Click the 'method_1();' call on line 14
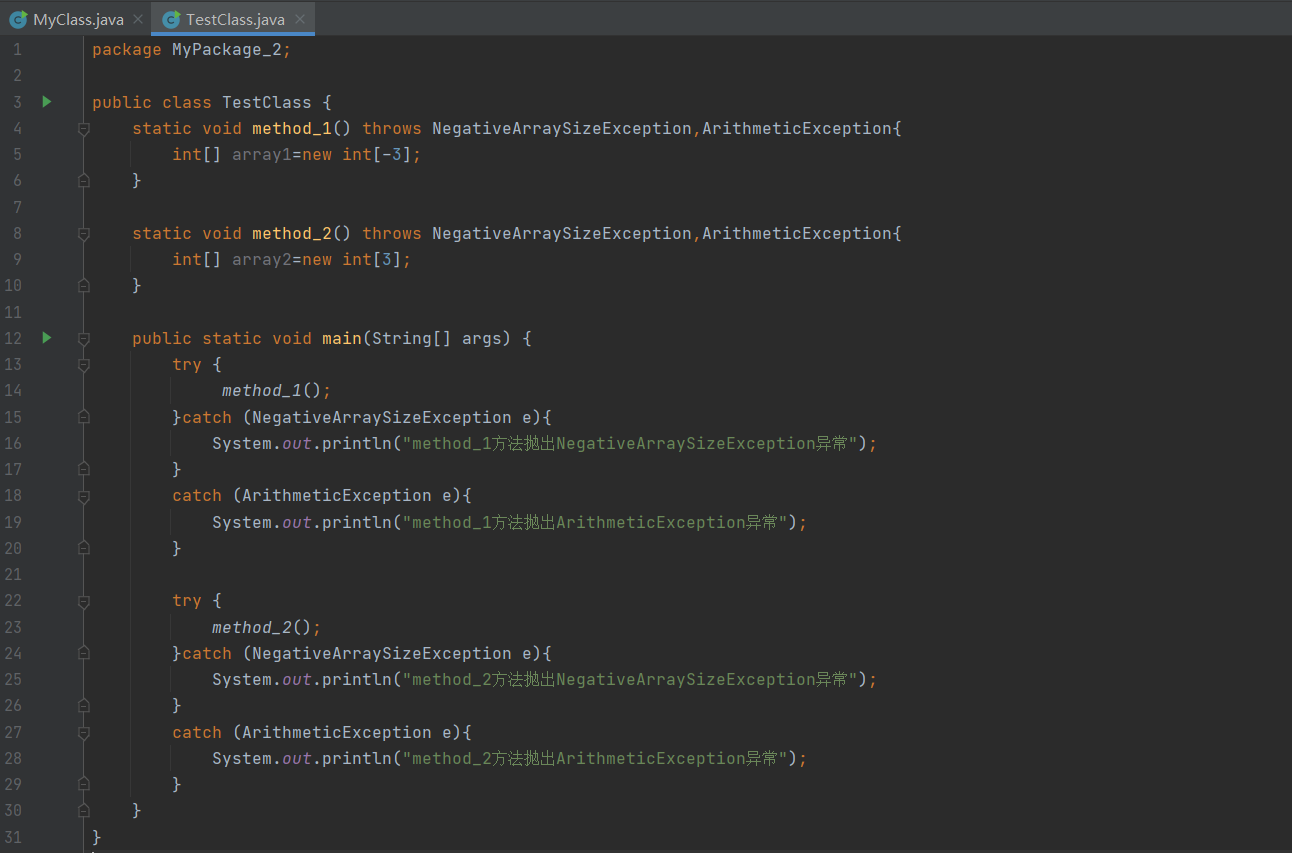The width and height of the screenshot is (1292, 853). point(276,391)
